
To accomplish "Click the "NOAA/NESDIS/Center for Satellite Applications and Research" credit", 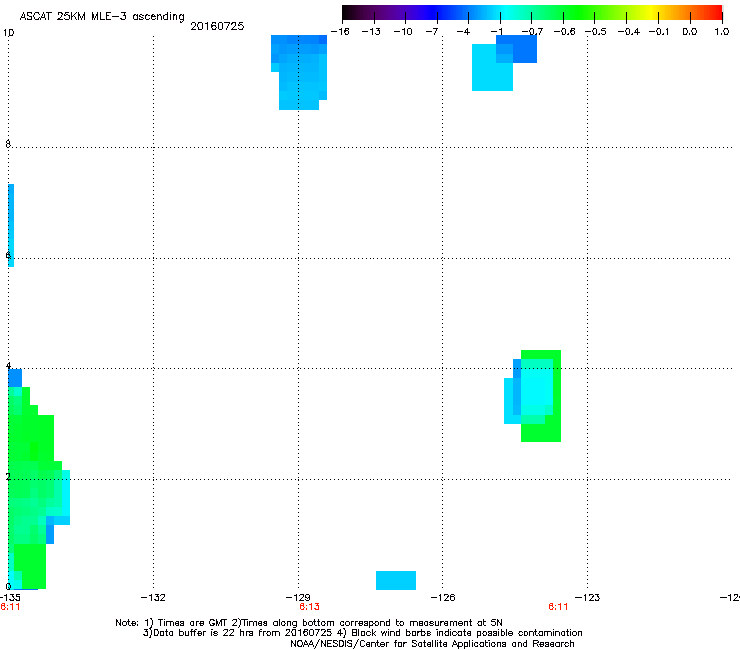I will tap(432, 644).
